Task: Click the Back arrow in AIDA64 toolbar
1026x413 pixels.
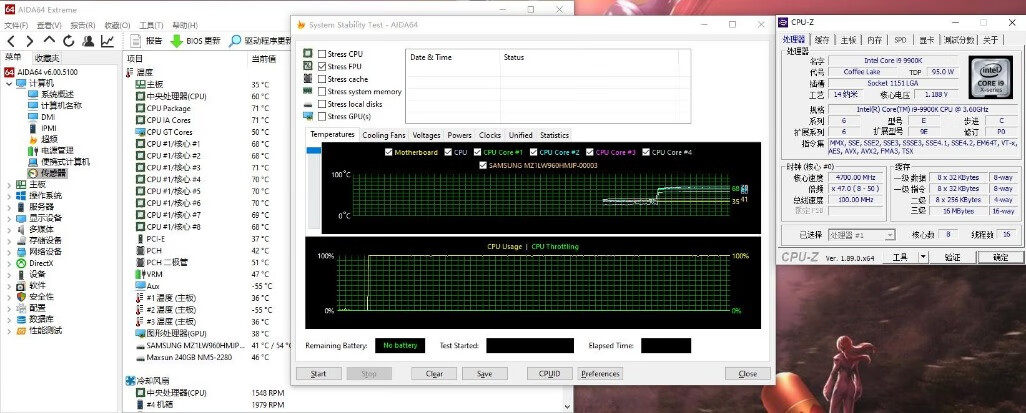Action: click(x=10, y=41)
